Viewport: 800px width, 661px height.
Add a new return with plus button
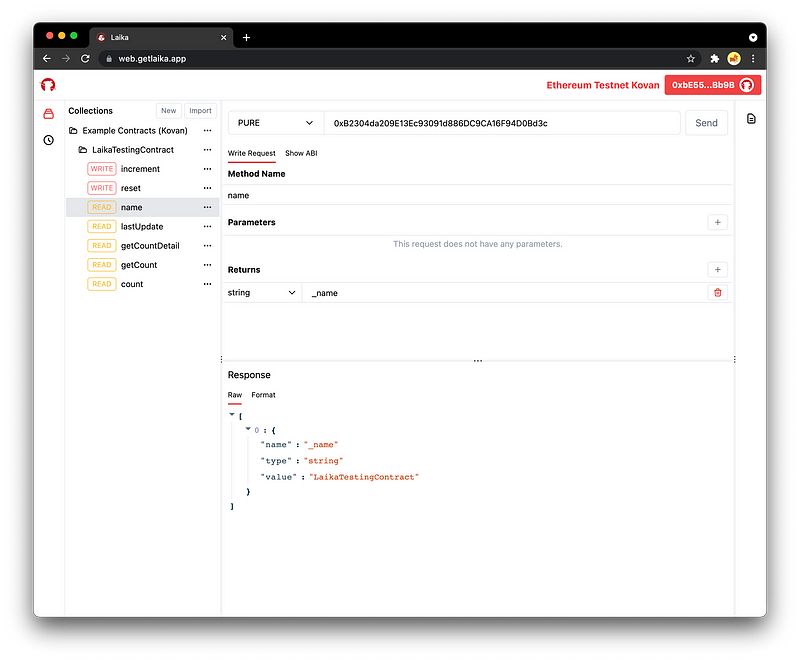pyautogui.click(x=717, y=269)
